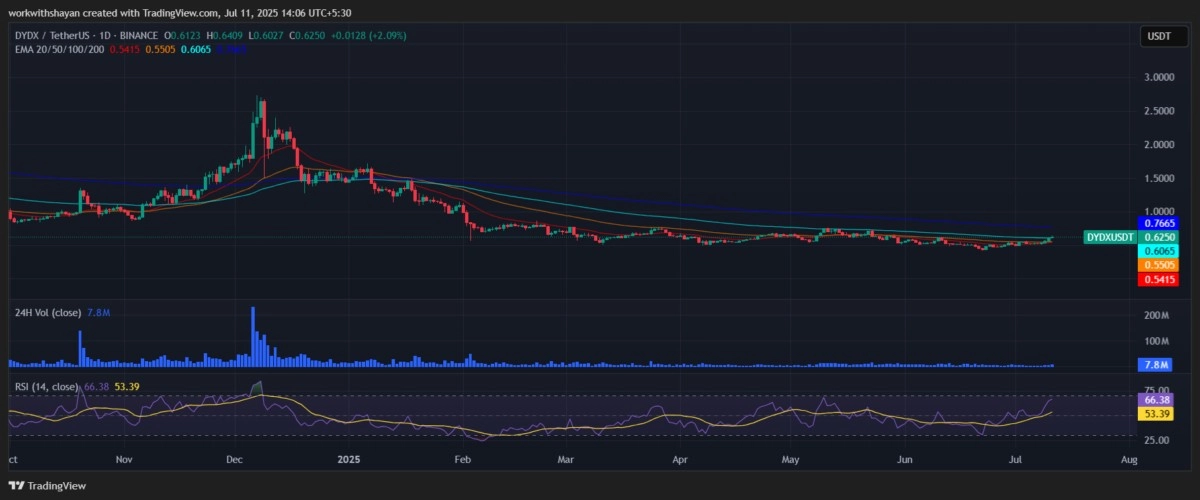The width and height of the screenshot is (1200, 500).
Task: Click the TradingView logo icon
Action: 15,485
